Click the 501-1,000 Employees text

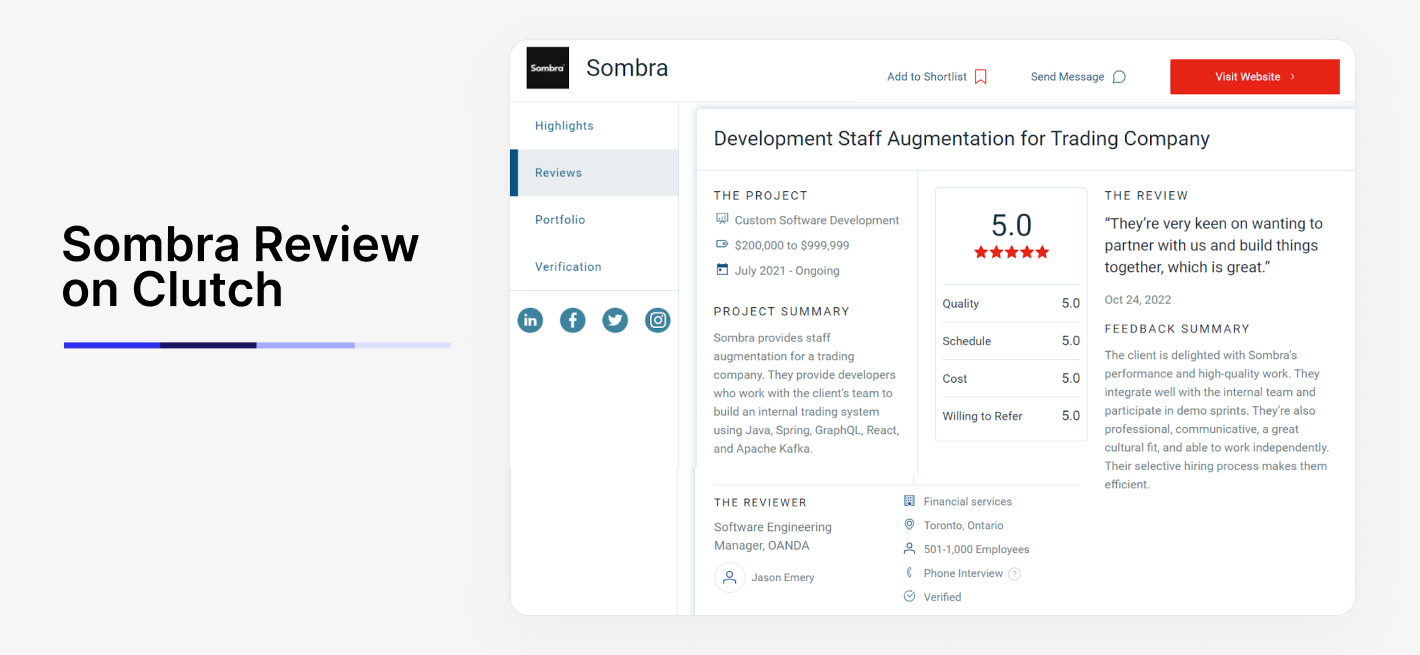click(x=977, y=550)
